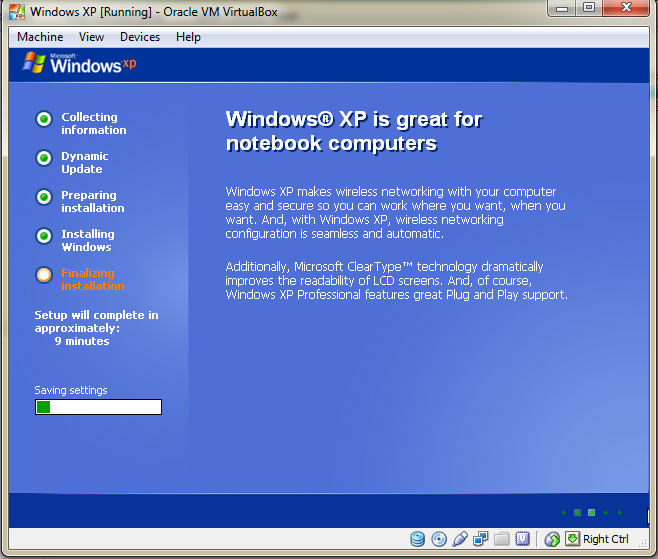Click the Collecting information step indicator
Screen dimensions: 658x559
click(x=44, y=119)
